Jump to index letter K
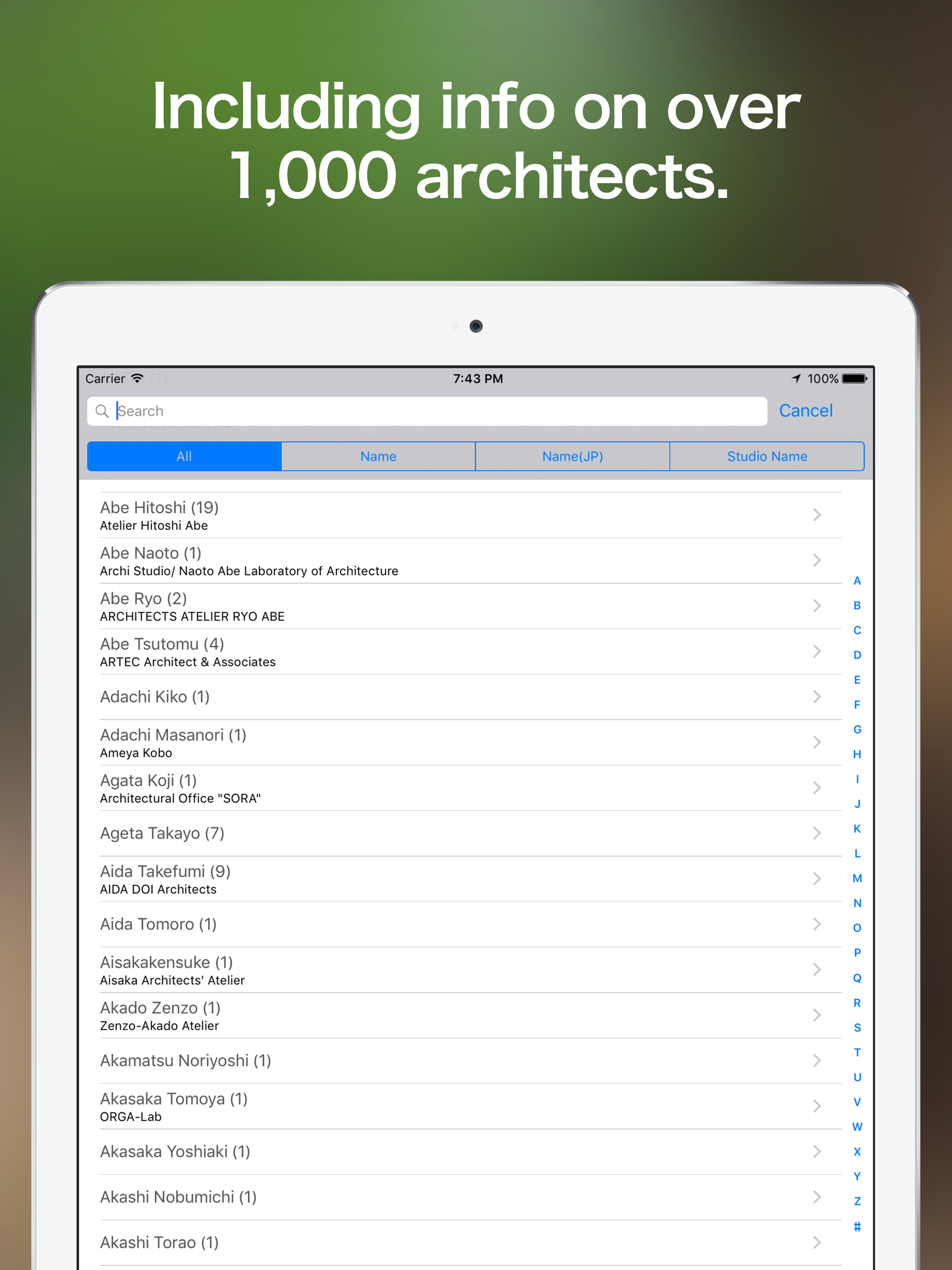Image resolution: width=952 pixels, height=1270 pixels. click(x=857, y=828)
